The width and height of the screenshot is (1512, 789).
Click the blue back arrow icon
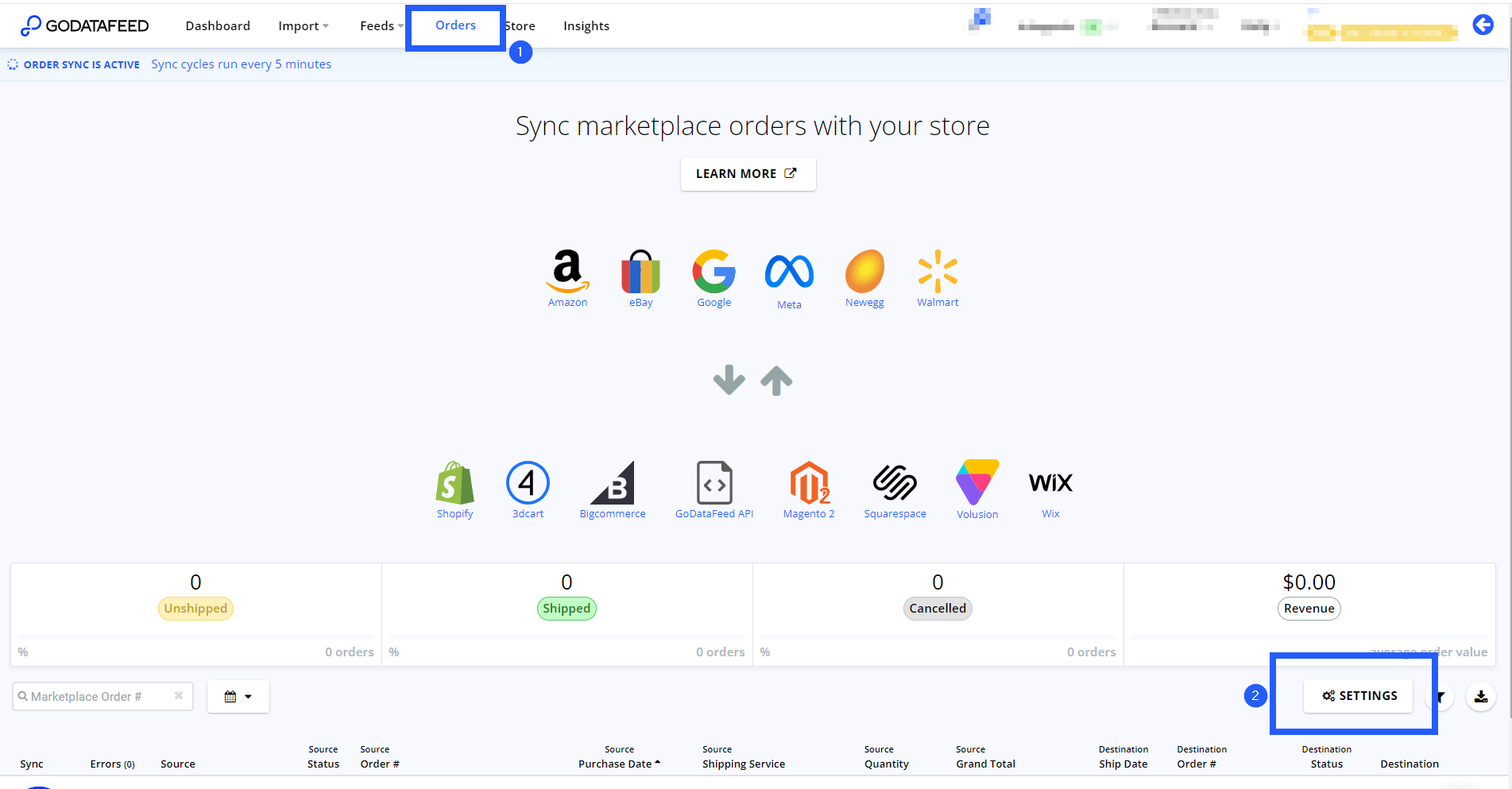click(x=1483, y=25)
